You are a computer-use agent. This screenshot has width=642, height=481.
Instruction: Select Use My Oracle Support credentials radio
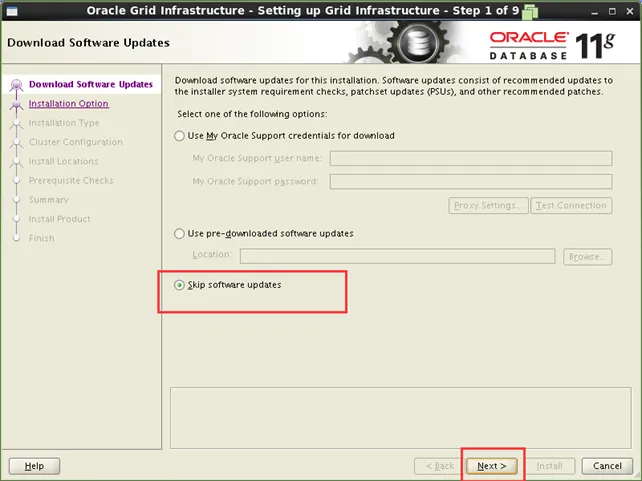click(x=179, y=136)
